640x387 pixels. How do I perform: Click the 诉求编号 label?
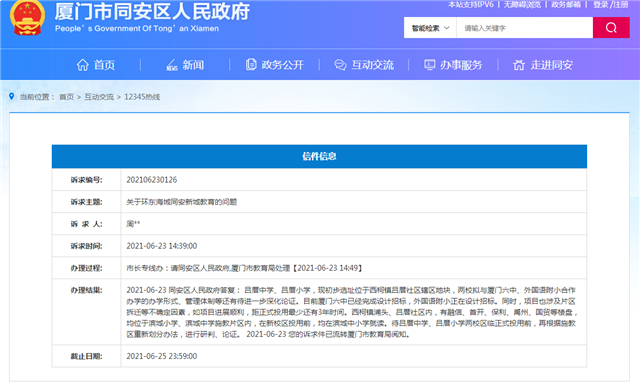point(86,180)
